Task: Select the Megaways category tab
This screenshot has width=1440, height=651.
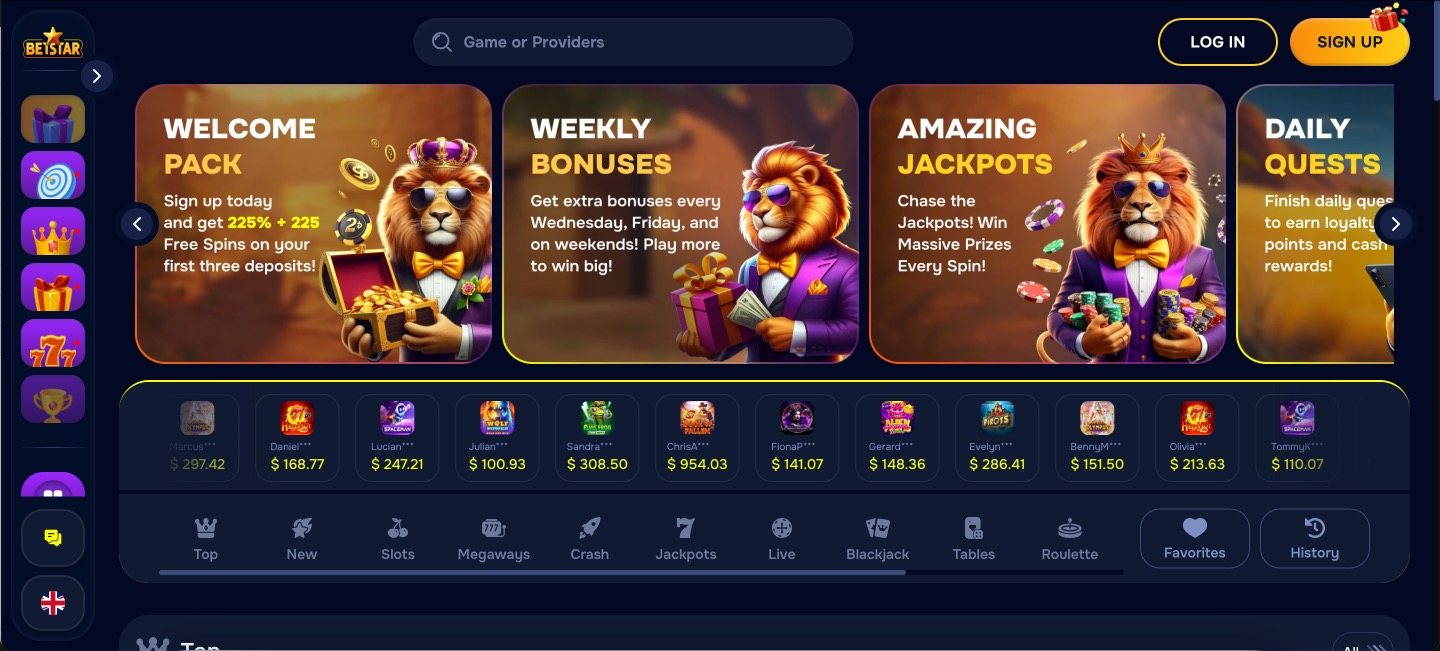Action: (494, 539)
